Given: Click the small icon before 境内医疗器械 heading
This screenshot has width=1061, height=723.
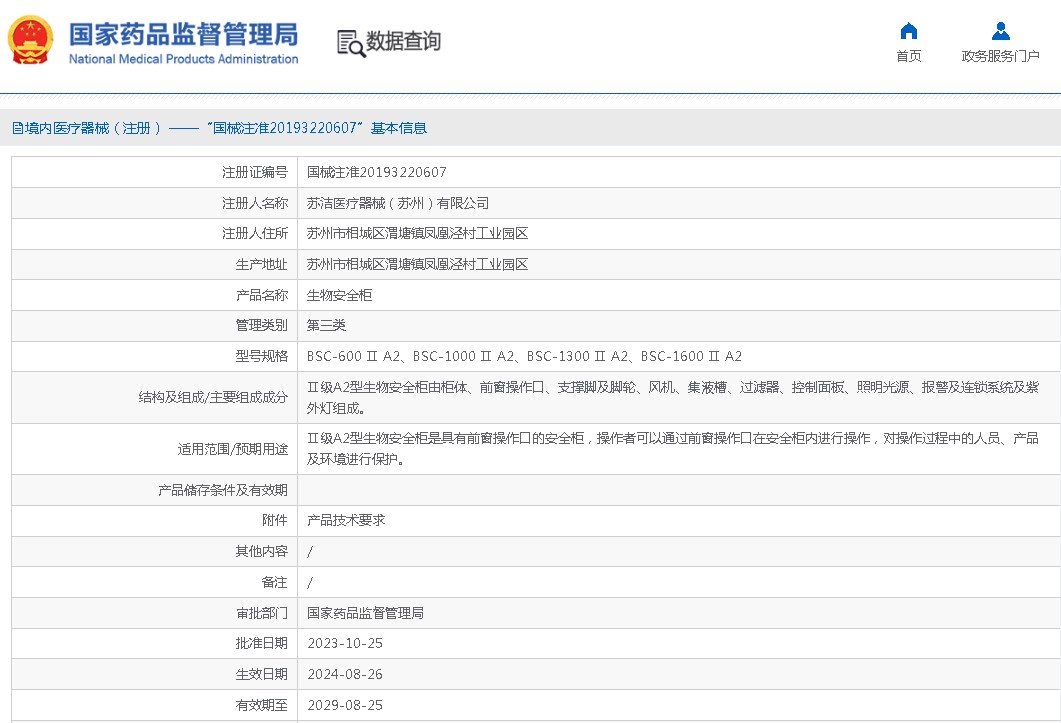Looking at the screenshot, I should (x=17, y=128).
